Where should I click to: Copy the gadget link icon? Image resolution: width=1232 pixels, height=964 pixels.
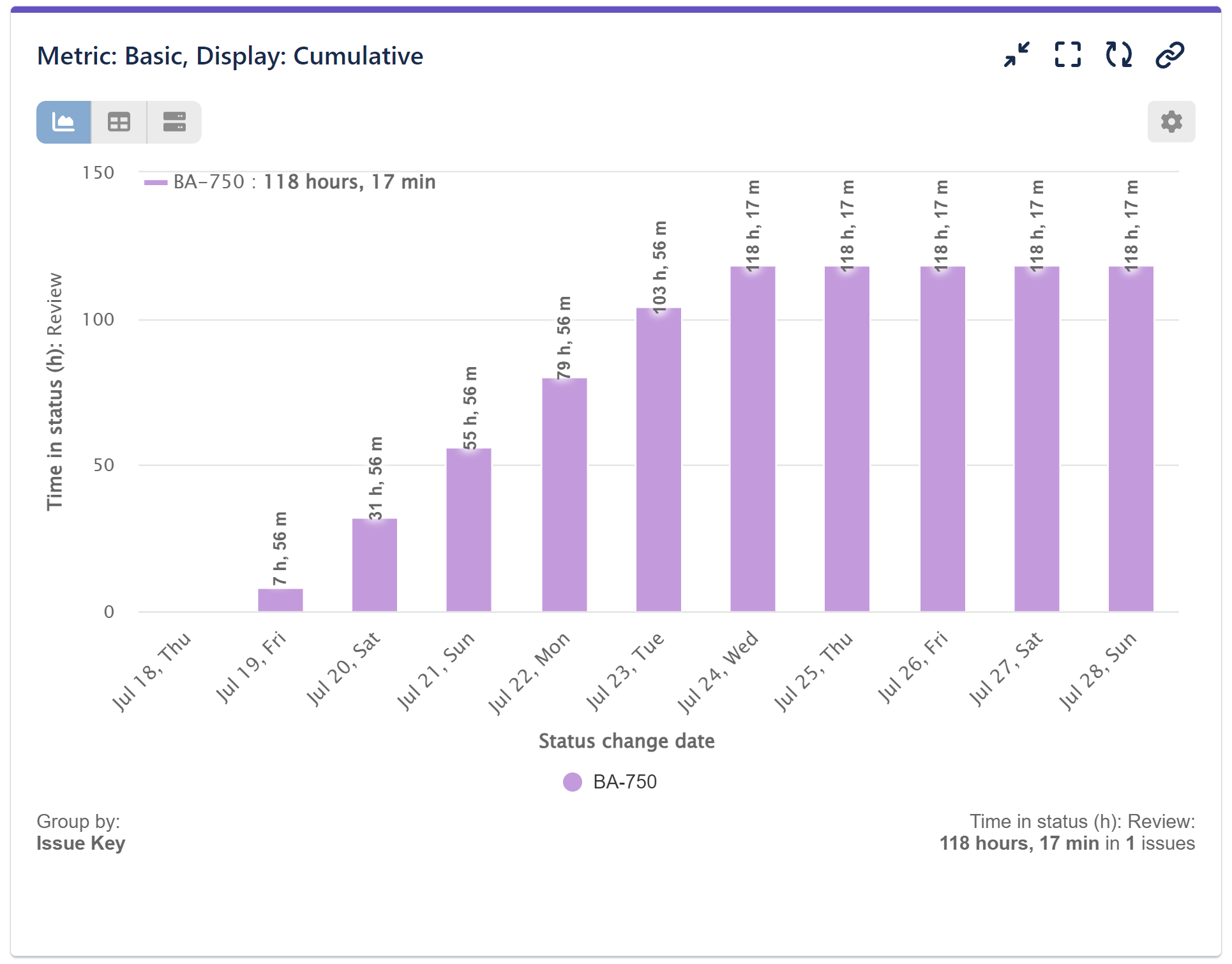[x=1169, y=56]
